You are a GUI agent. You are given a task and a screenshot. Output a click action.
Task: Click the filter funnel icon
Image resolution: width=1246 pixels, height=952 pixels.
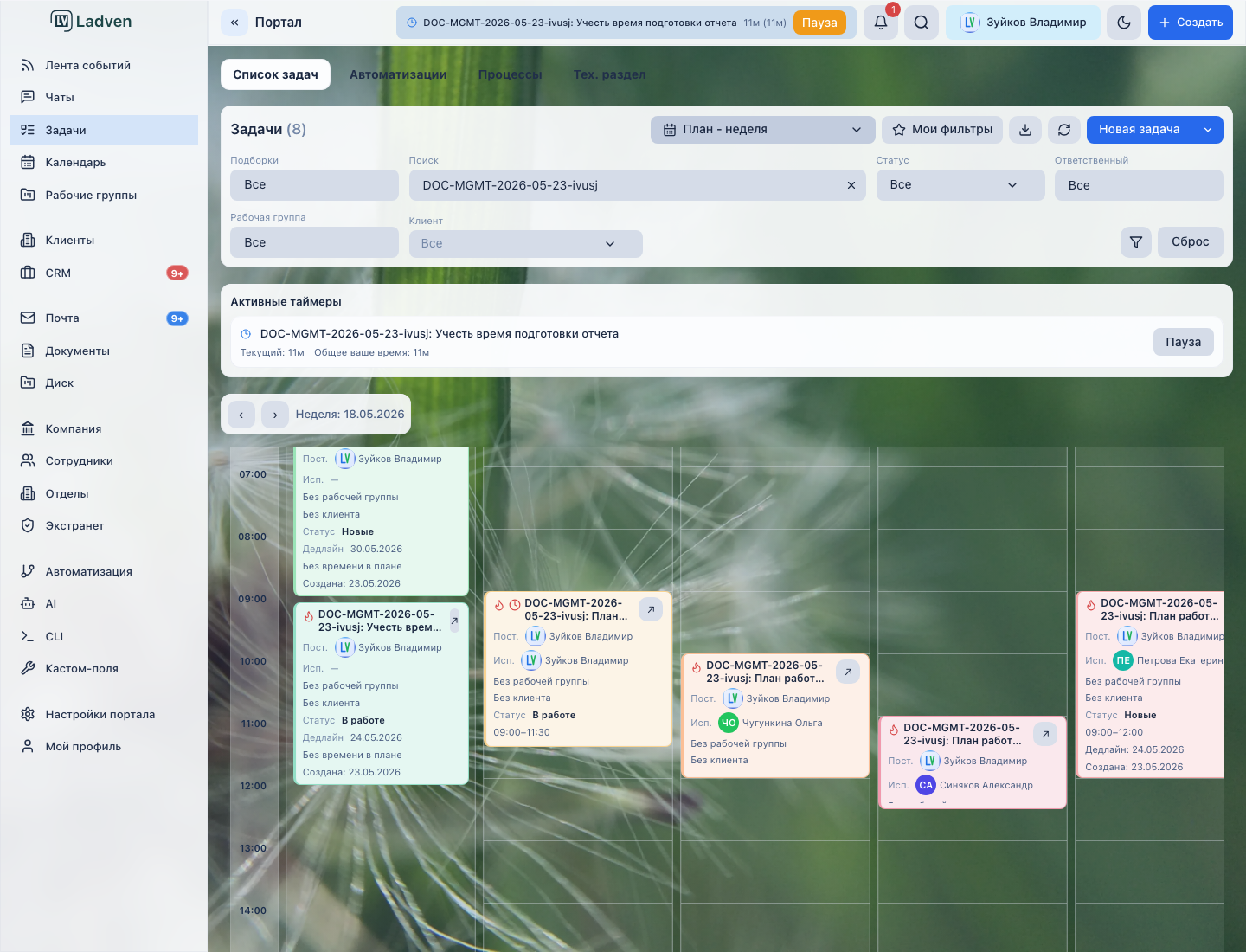coord(1136,242)
